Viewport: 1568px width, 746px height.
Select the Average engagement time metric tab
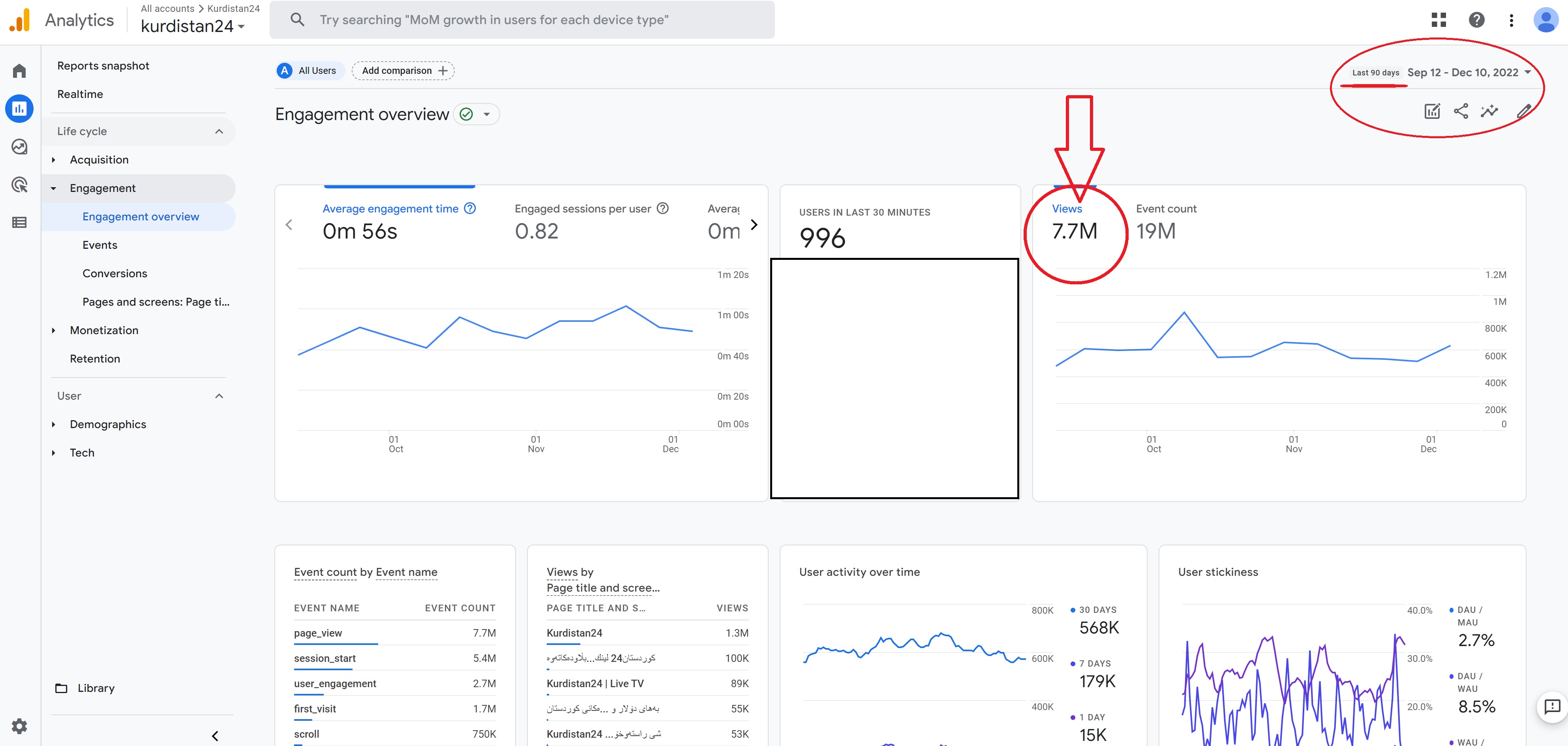(x=399, y=222)
